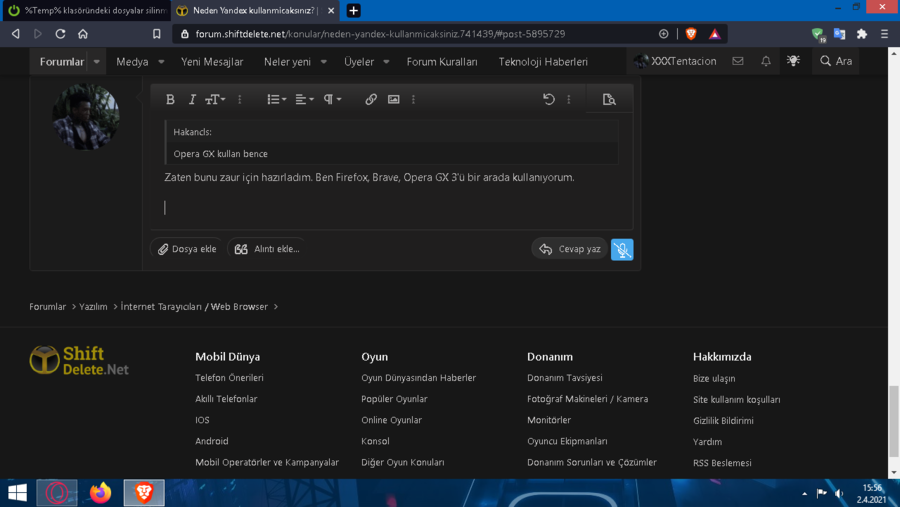900x507 pixels.
Task: Insert an image using the editor toolbar
Action: click(x=394, y=99)
